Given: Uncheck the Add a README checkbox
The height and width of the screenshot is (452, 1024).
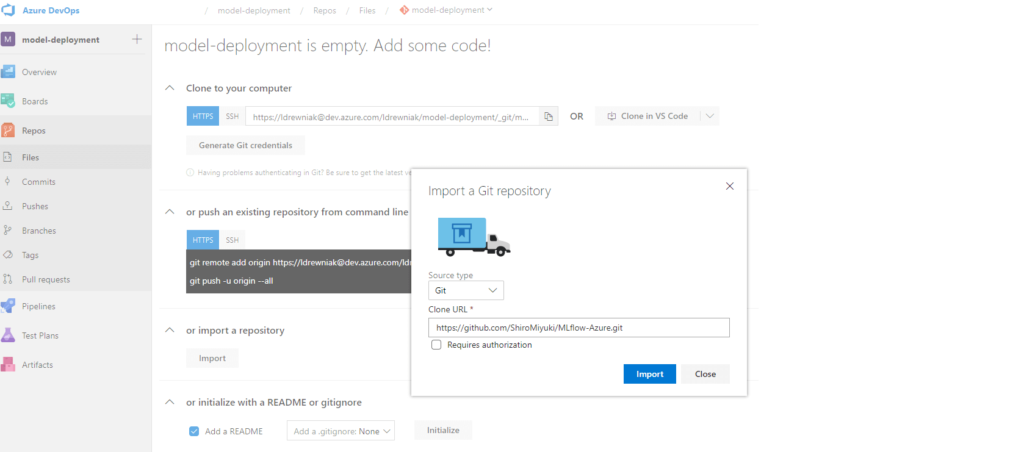Looking at the screenshot, I should 194,431.
